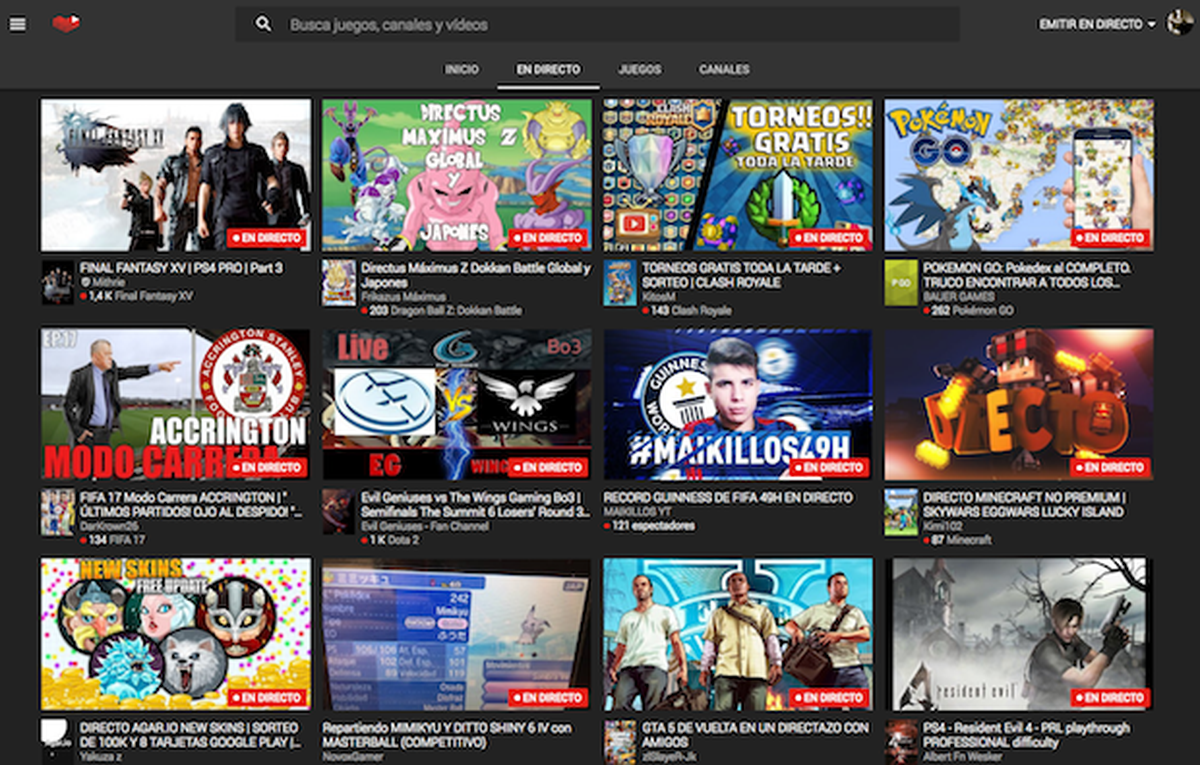Click the Dragon Ball Z Dokkan Battle link
1200x765 pixels.
(x=455, y=310)
